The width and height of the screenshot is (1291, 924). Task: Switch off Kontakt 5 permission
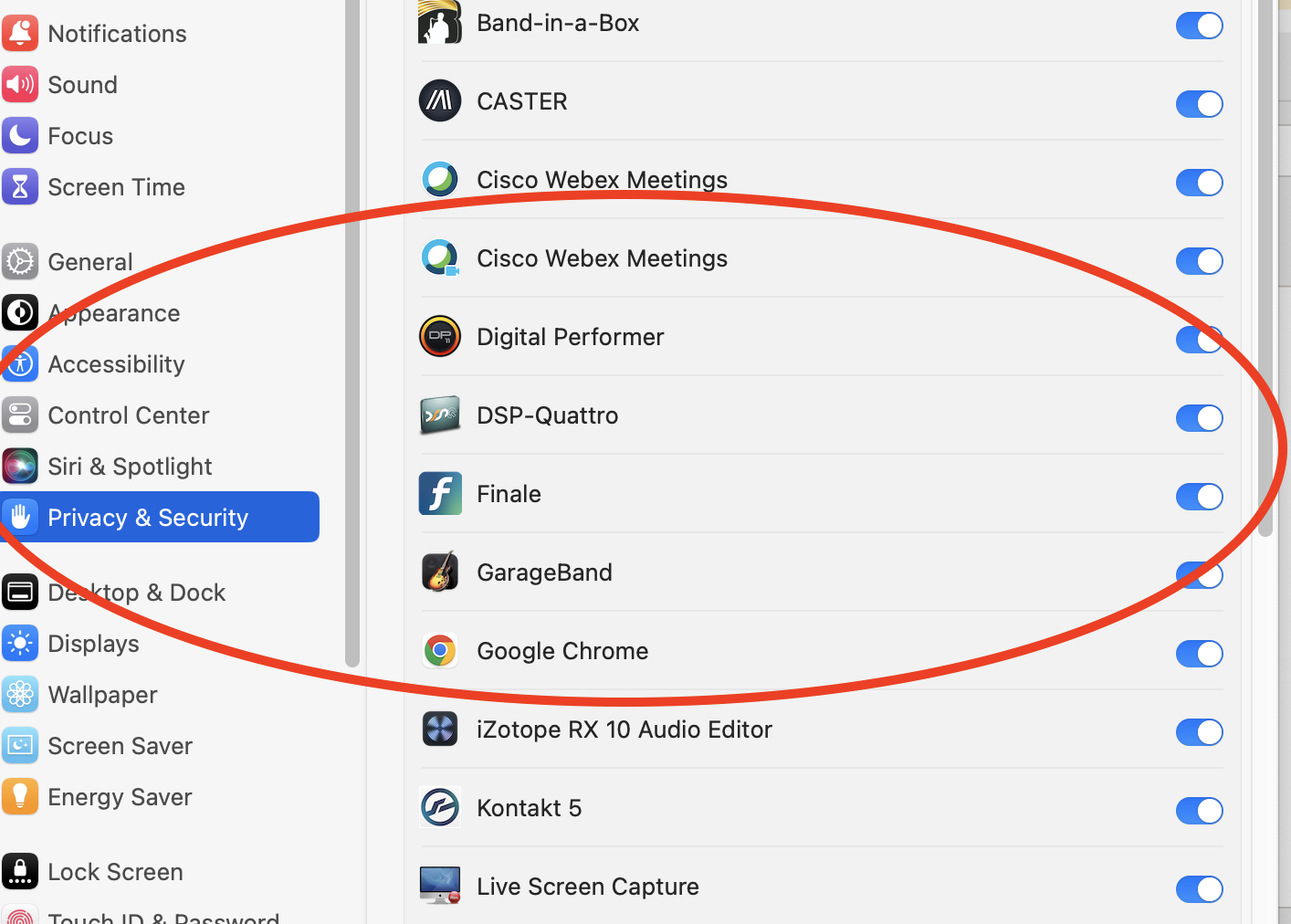[x=1200, y=811]
